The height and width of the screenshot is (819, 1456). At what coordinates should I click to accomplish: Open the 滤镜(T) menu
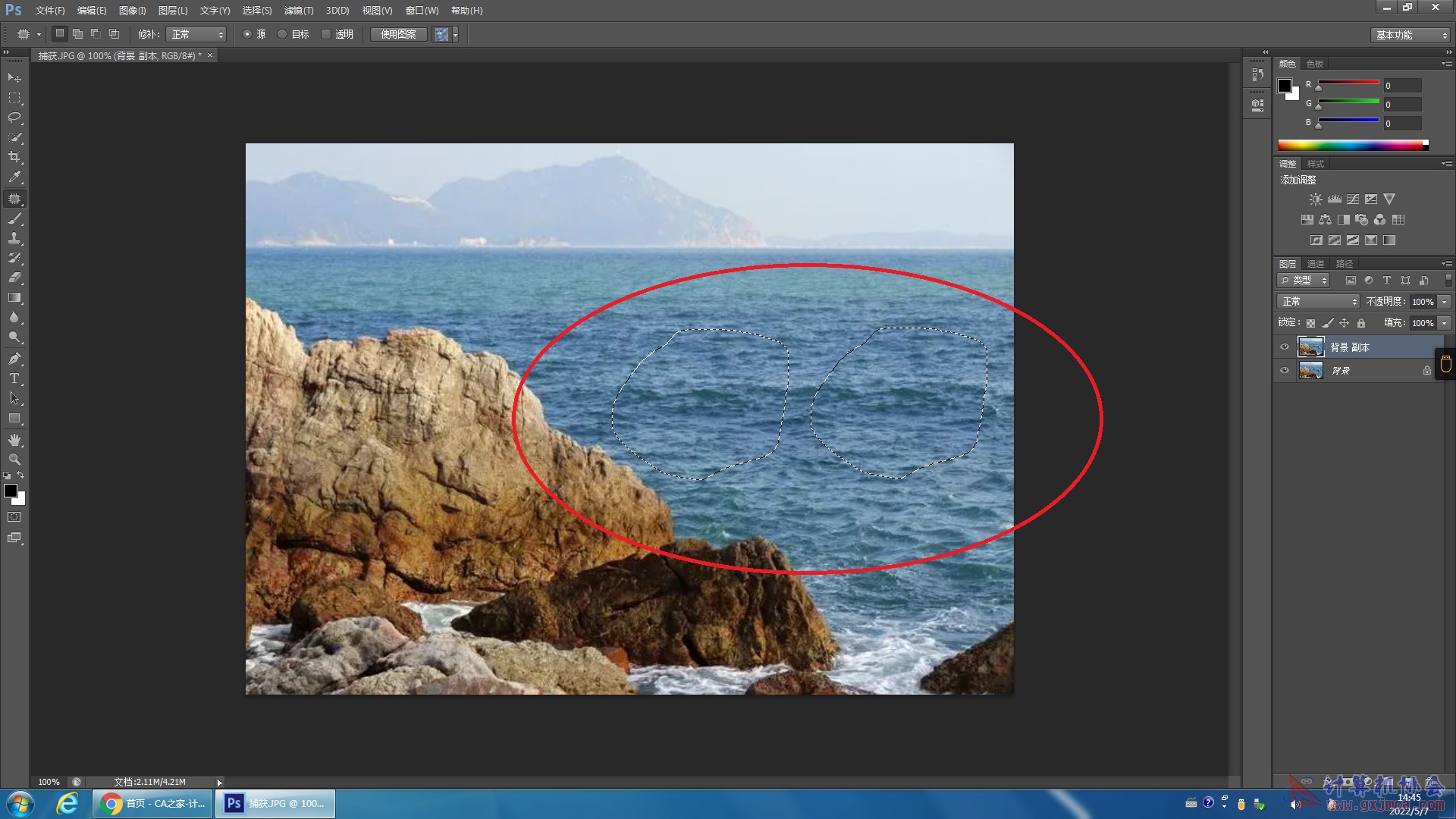[x=298, y=11]
